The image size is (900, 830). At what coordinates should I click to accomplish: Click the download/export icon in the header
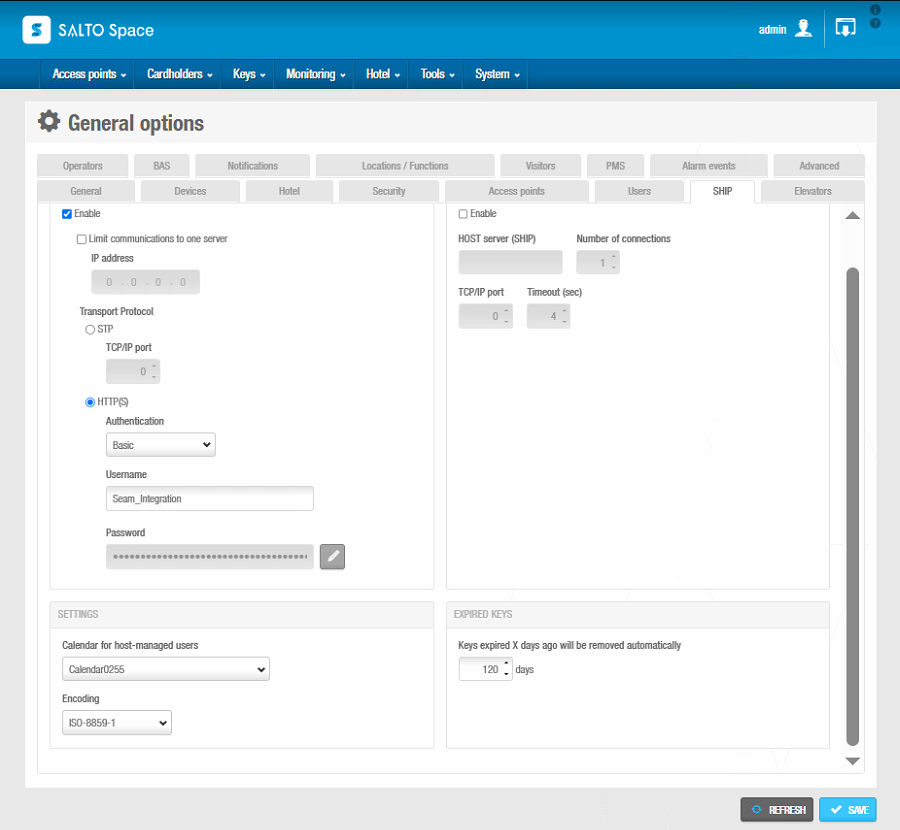coord(845,27)
